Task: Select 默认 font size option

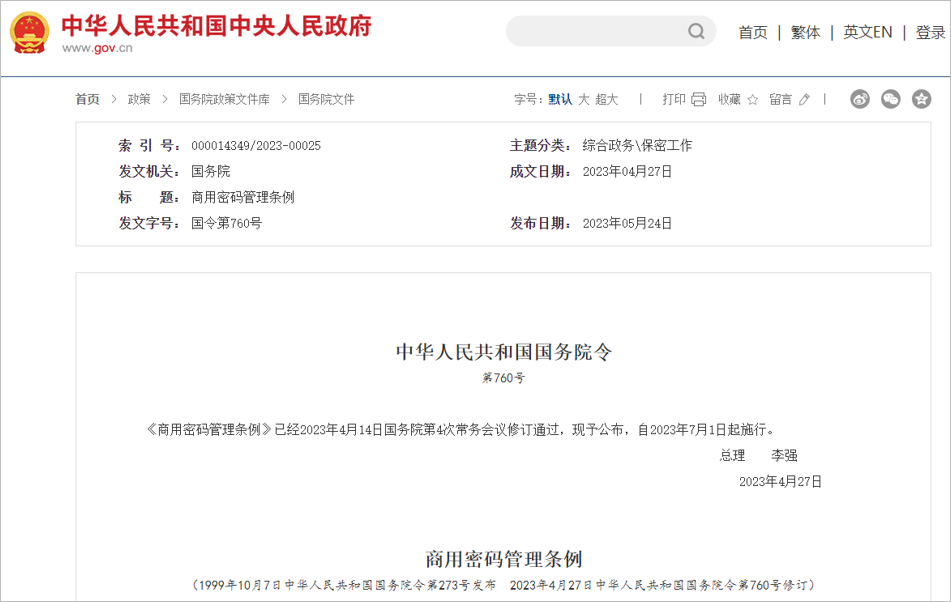Action: pos(560,99)
